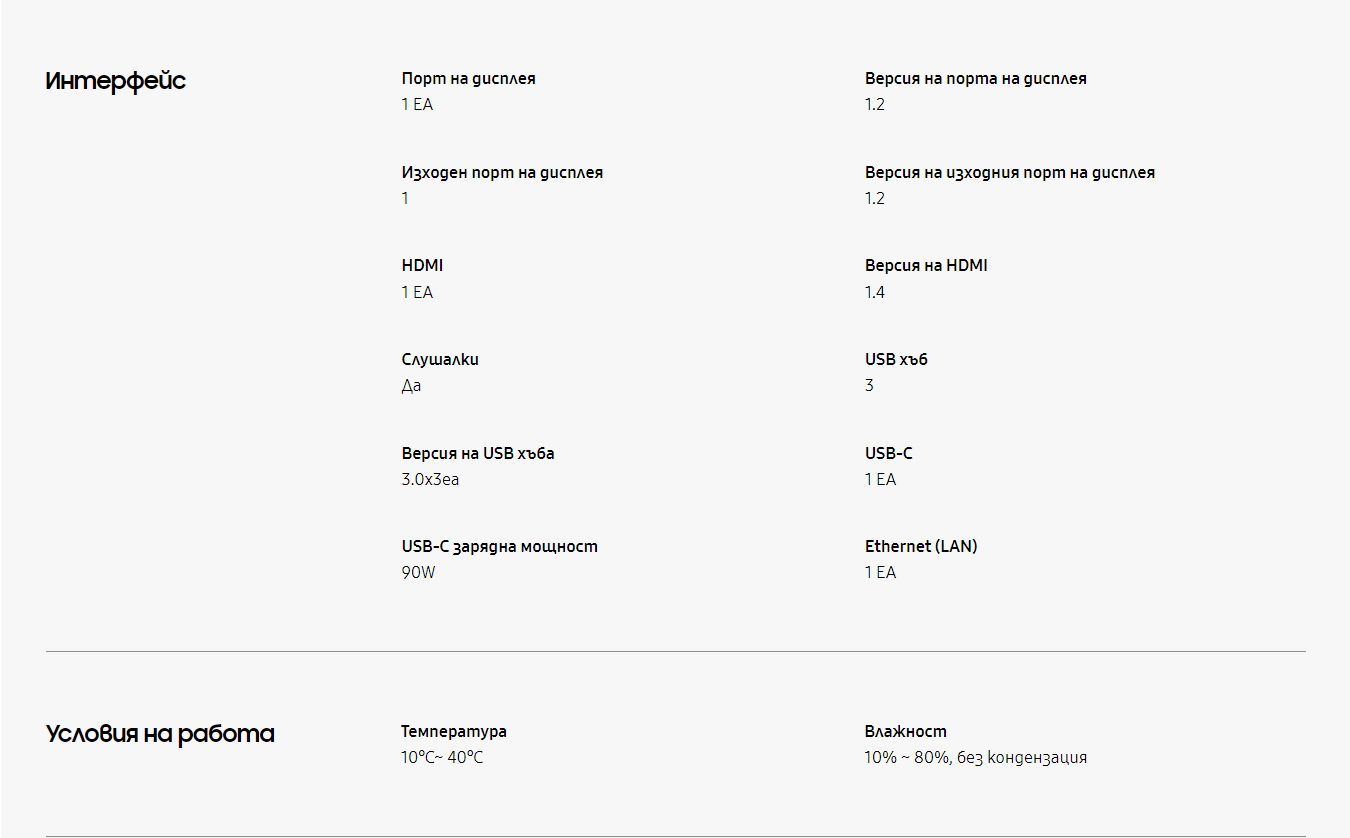The width and height of the screenshot is (1350, 838).
Task: Select the Порт на дисплея label
Action: [468, 78]
